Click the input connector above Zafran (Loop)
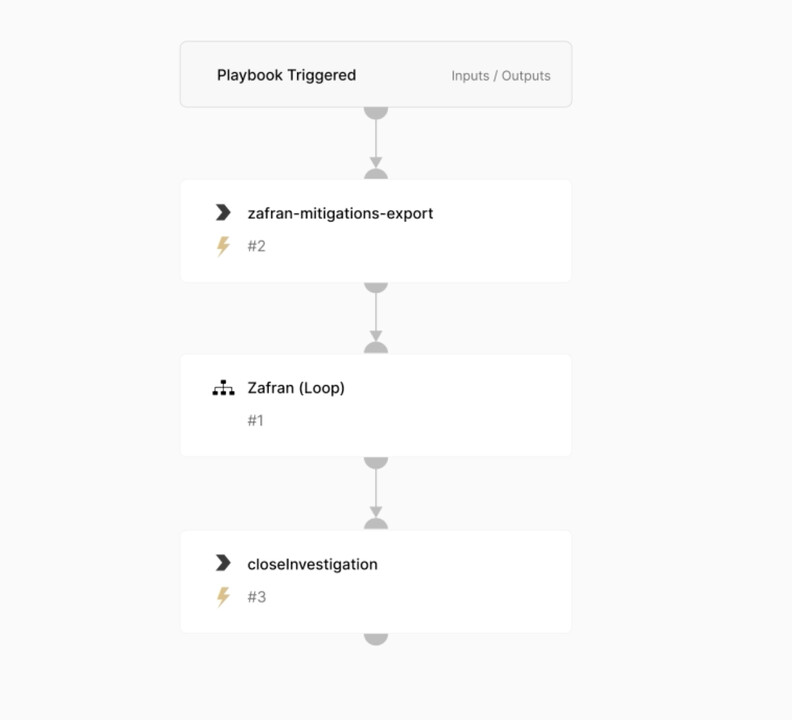The image size is (792, 720). pos(376,348)
